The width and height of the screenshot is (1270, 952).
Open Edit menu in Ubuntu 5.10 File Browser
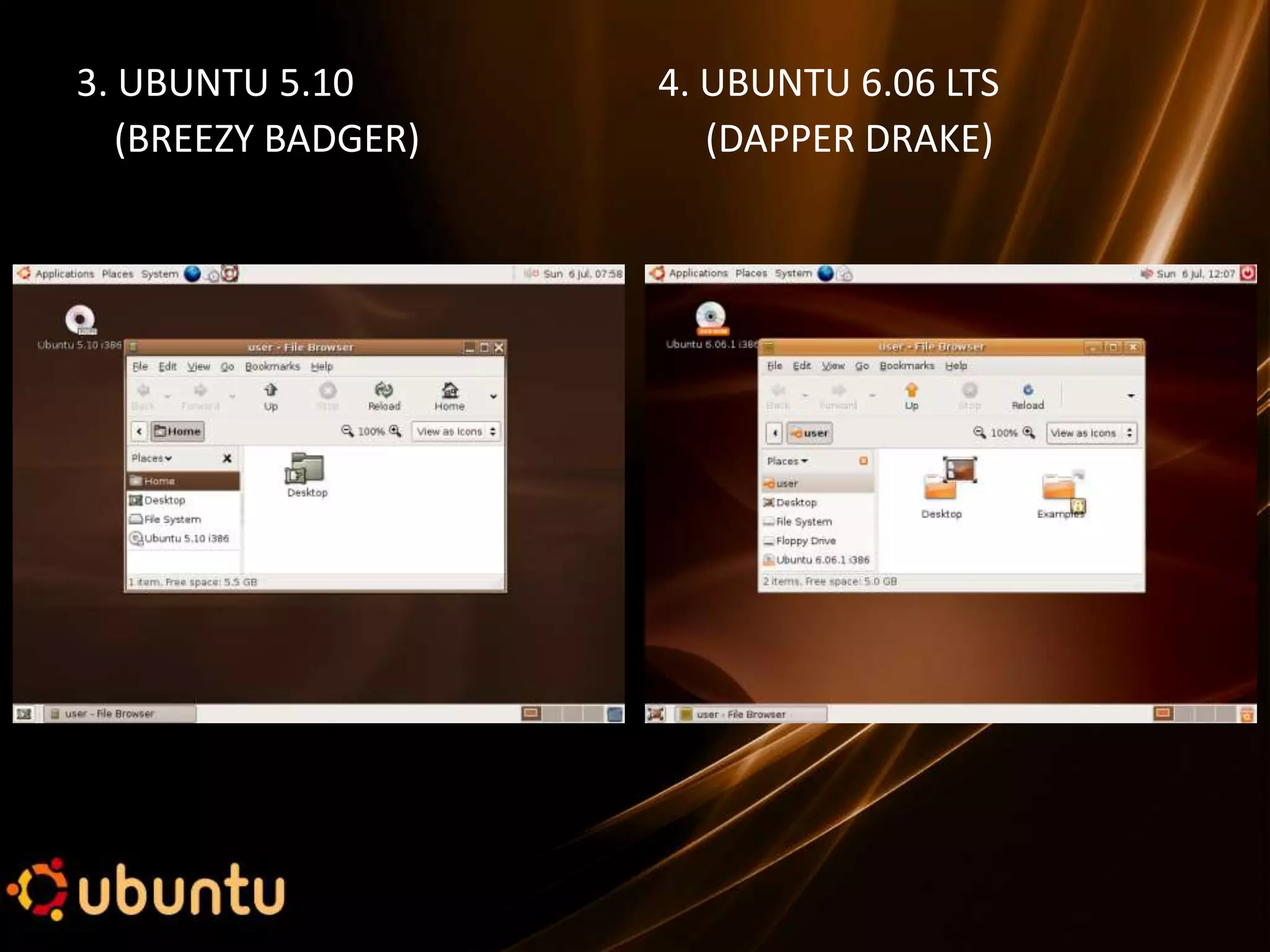point(167,366)
